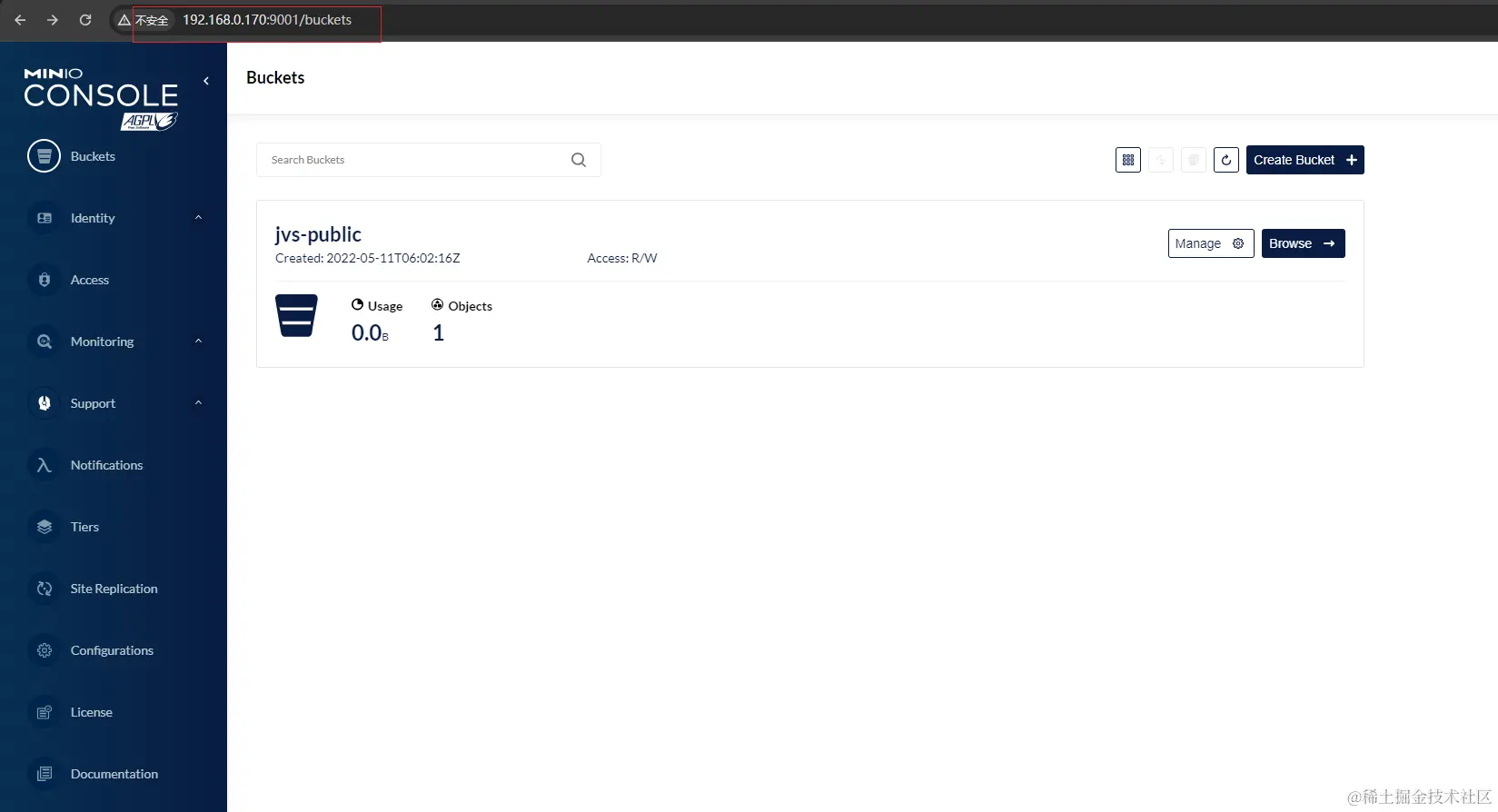Click the Create Bucket button
Viewport: 1498px width, 812px height.
(1305, 160)
